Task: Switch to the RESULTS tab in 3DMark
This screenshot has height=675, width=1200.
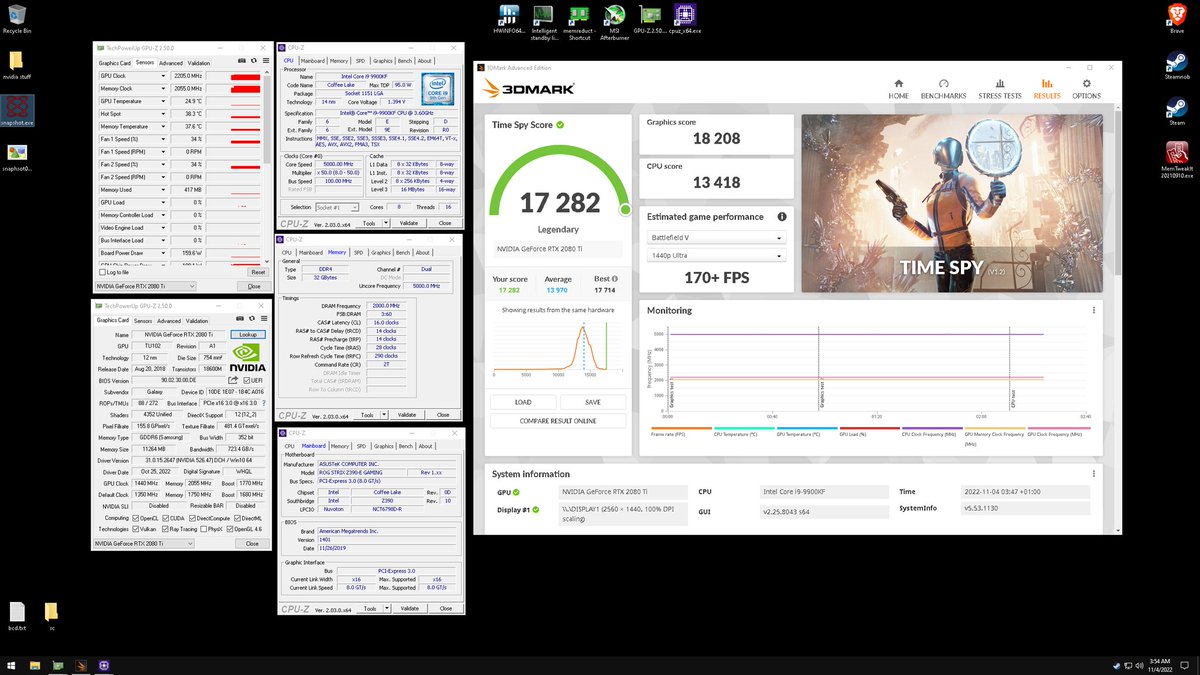Action: tap(1046, 89)
